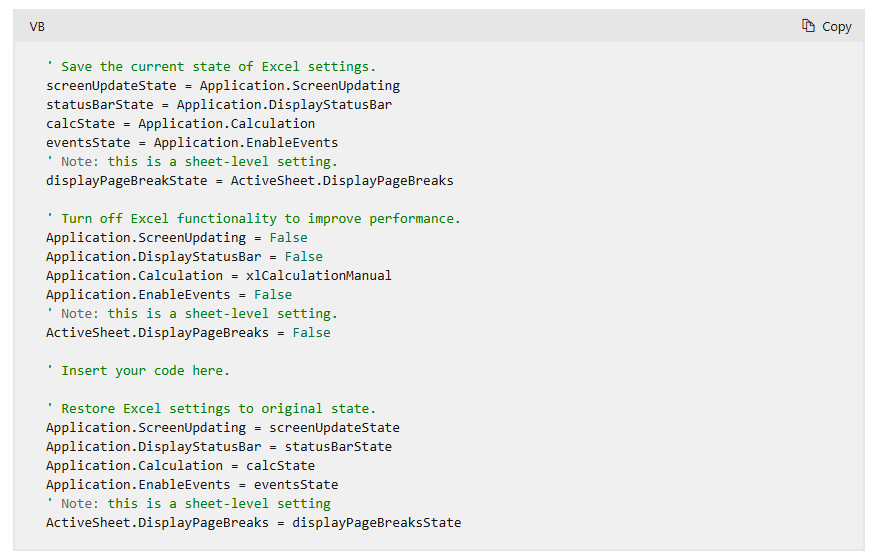Image resolution: width=872 pixels, height=556 pixels.
Task: Click the comment 'Restore Excel settings to original state'
Action: click(211, 409)
